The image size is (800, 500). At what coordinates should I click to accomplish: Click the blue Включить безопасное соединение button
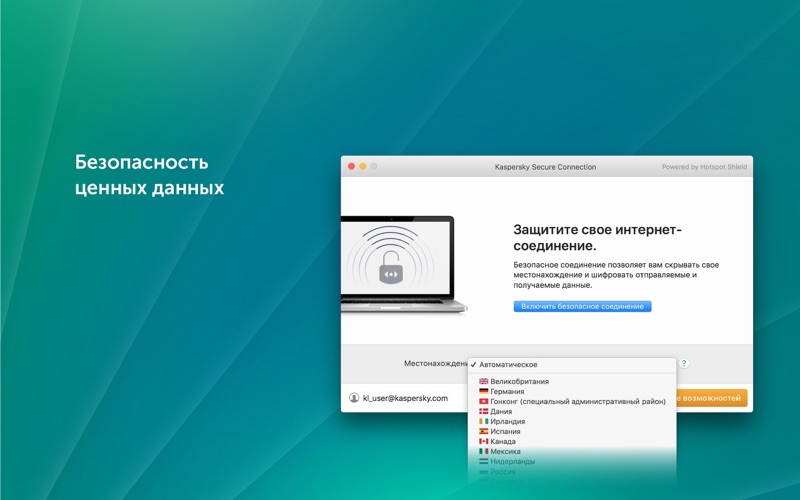pos(582,306)
